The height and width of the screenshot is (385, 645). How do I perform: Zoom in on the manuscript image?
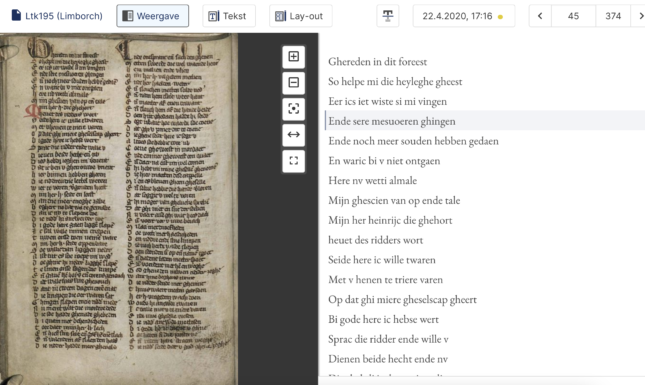coord(294,57)
